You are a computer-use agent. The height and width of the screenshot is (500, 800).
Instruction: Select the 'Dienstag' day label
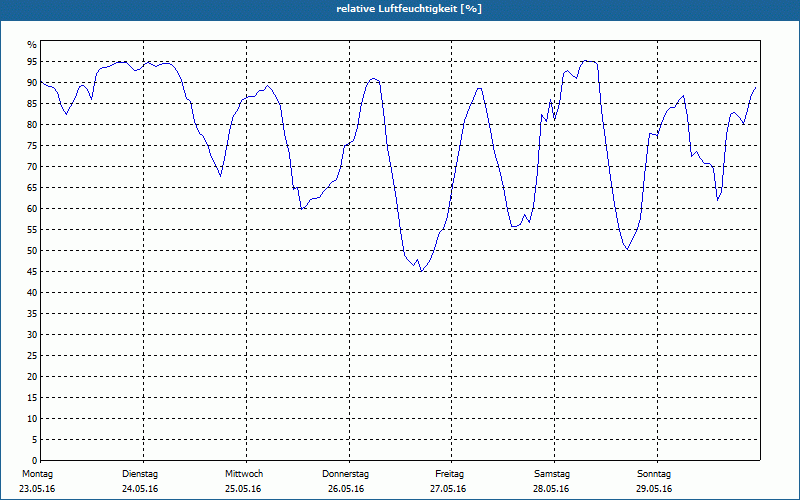coord(140,474)
